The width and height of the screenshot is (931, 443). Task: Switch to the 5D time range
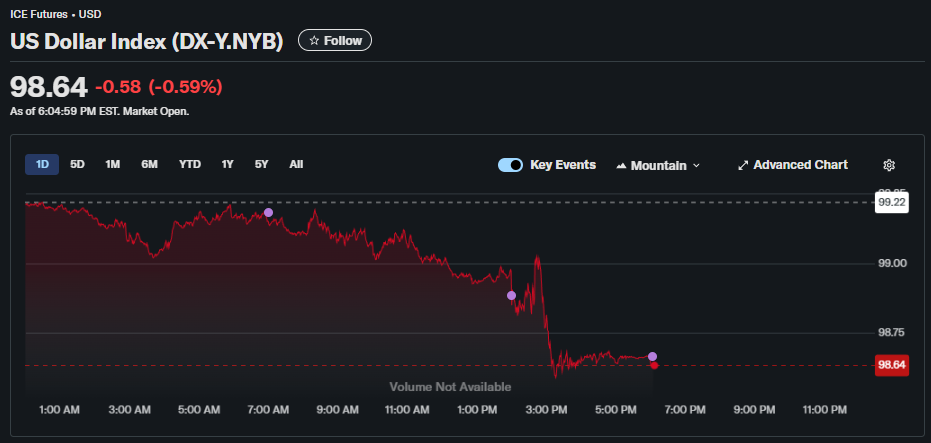tap(77, 164)
